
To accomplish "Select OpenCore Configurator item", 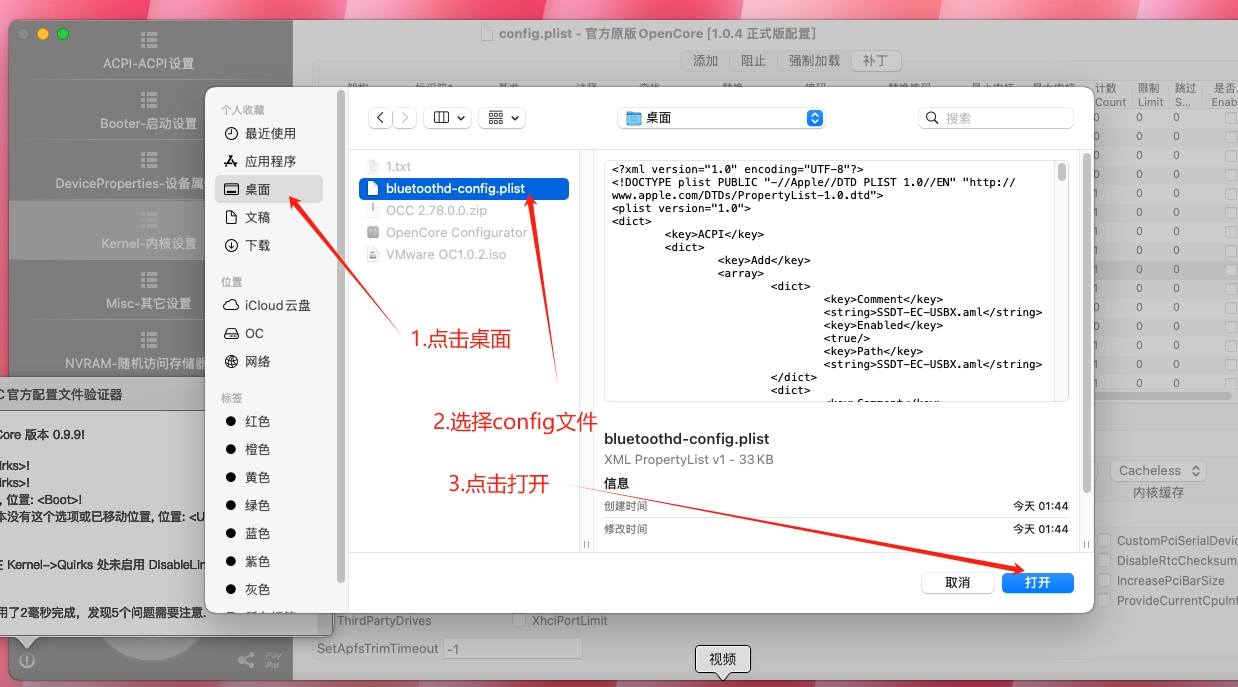I will pyautogui.click(x=464, y=232).
